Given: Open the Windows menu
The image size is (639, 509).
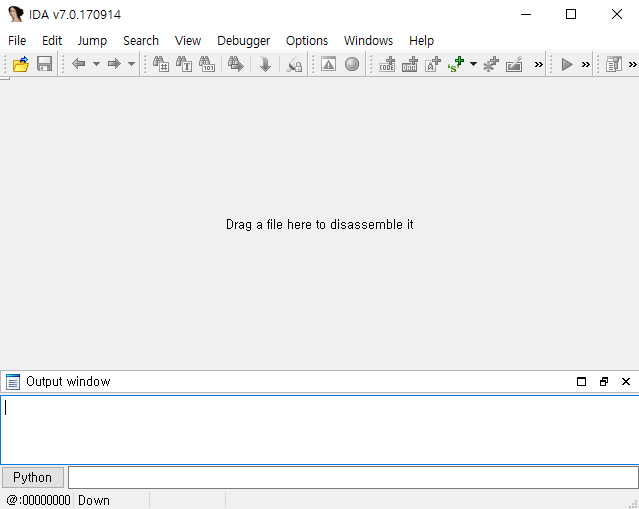Looking at the screenshot, I should [x=368, y=41].
